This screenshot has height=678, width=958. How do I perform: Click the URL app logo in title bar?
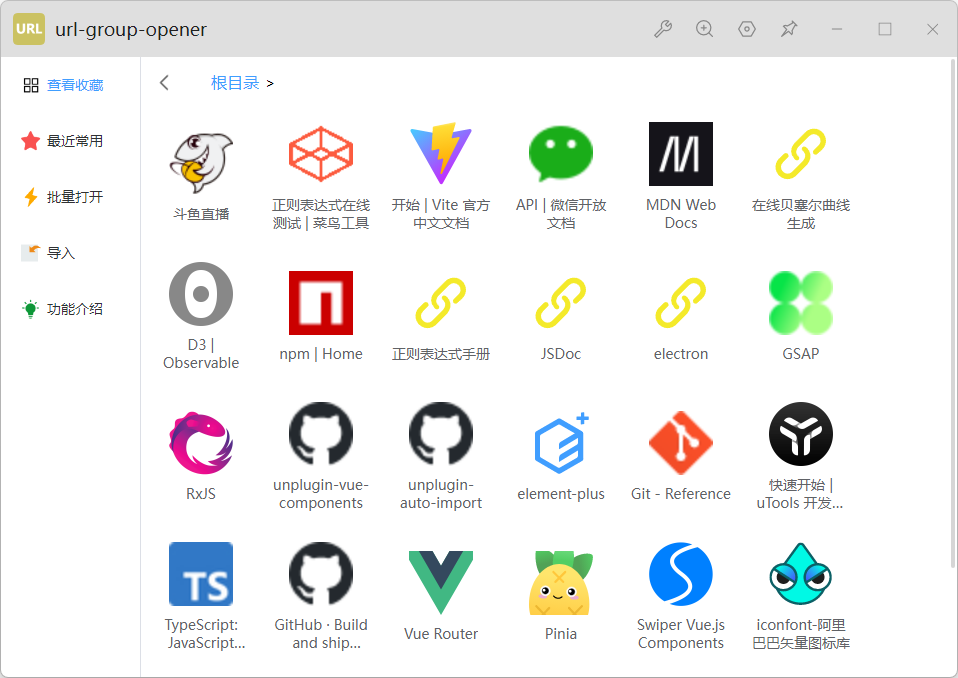(x=29, y=29)
